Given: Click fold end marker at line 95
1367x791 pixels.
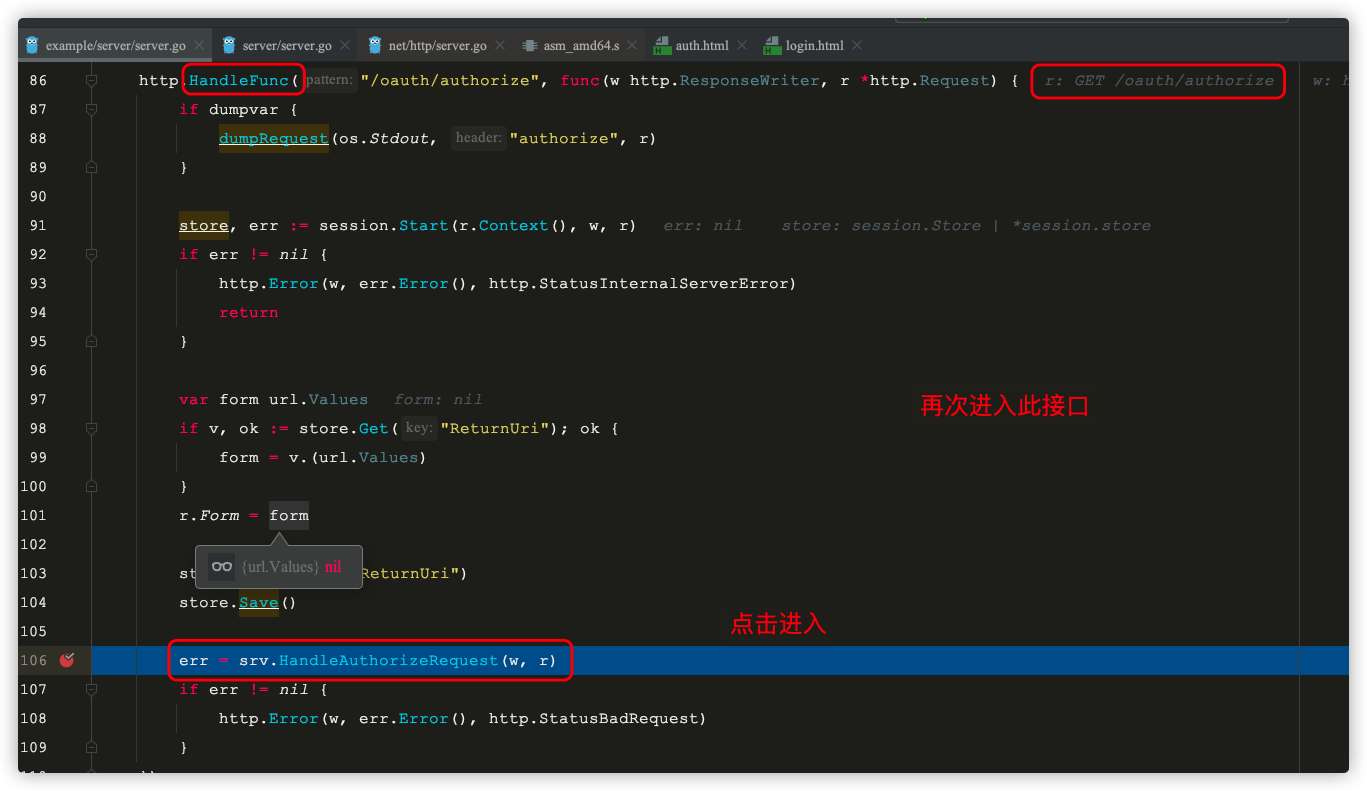Looking at the screenshot, I should pos(91,341).
